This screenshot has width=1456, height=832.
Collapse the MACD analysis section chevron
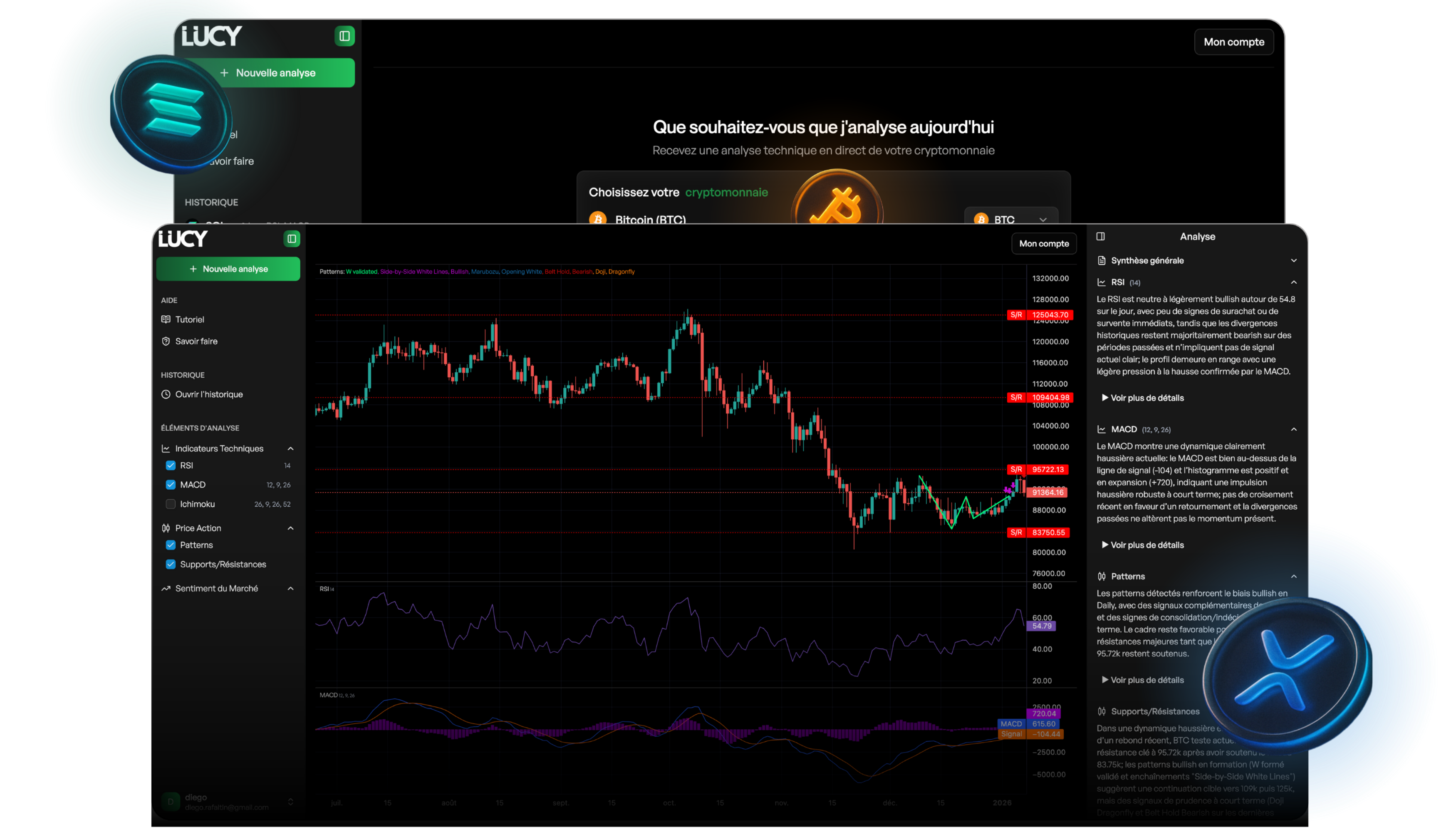1294,429
